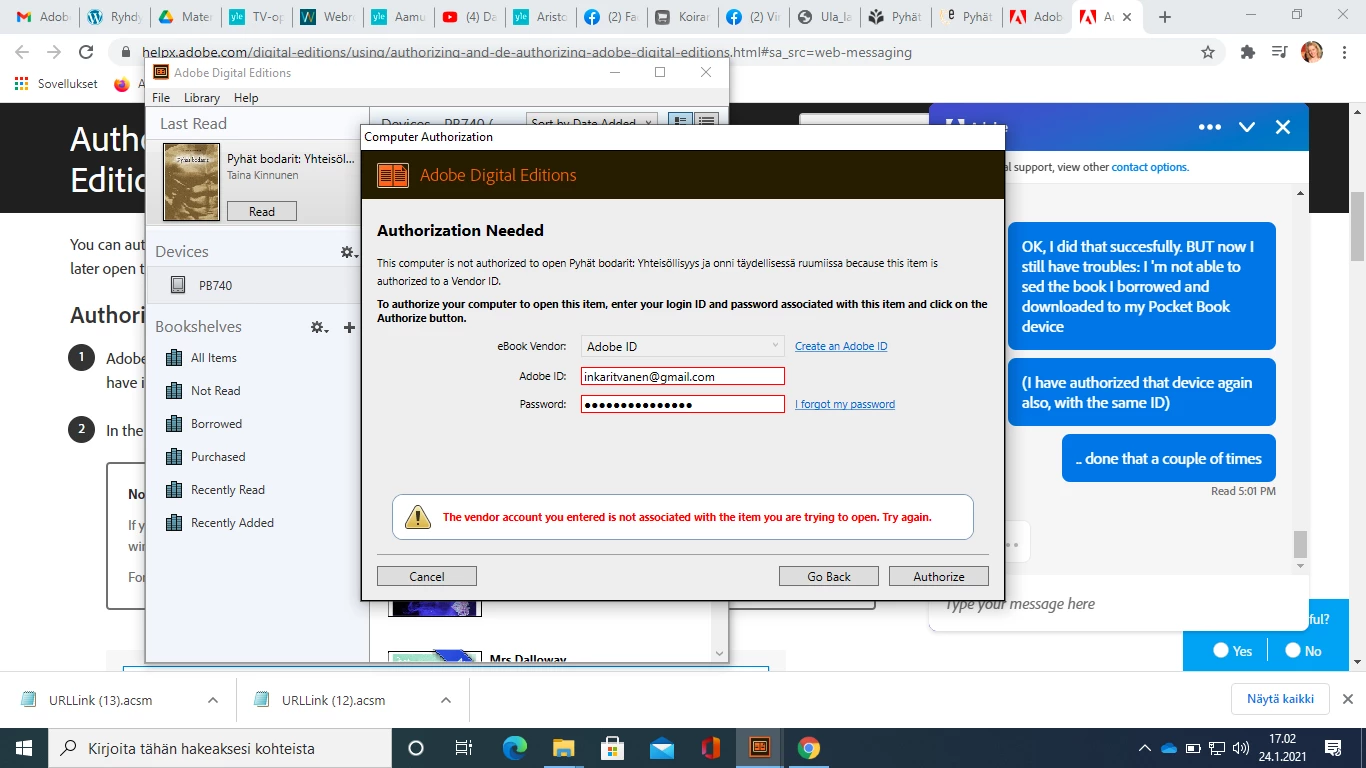
Task: Click the chat conversation scrollbar thumb
Action: (1300, 544)
